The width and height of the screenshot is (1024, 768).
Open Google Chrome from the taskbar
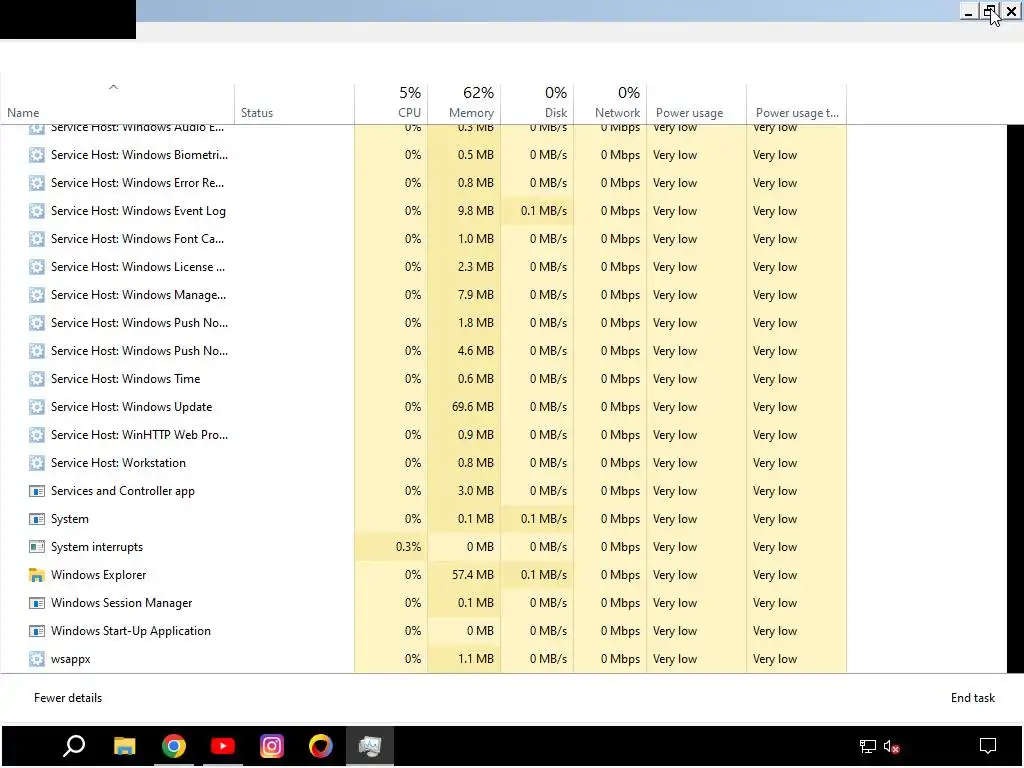[174, 746]
